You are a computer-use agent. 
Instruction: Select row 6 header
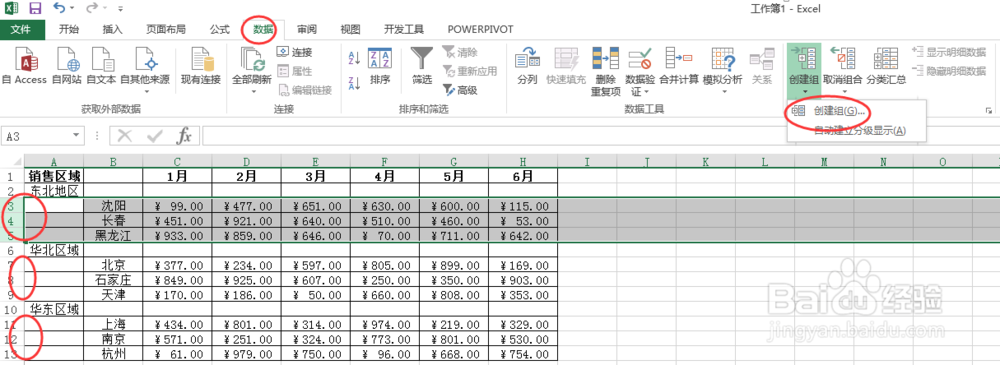coord(11,250)
